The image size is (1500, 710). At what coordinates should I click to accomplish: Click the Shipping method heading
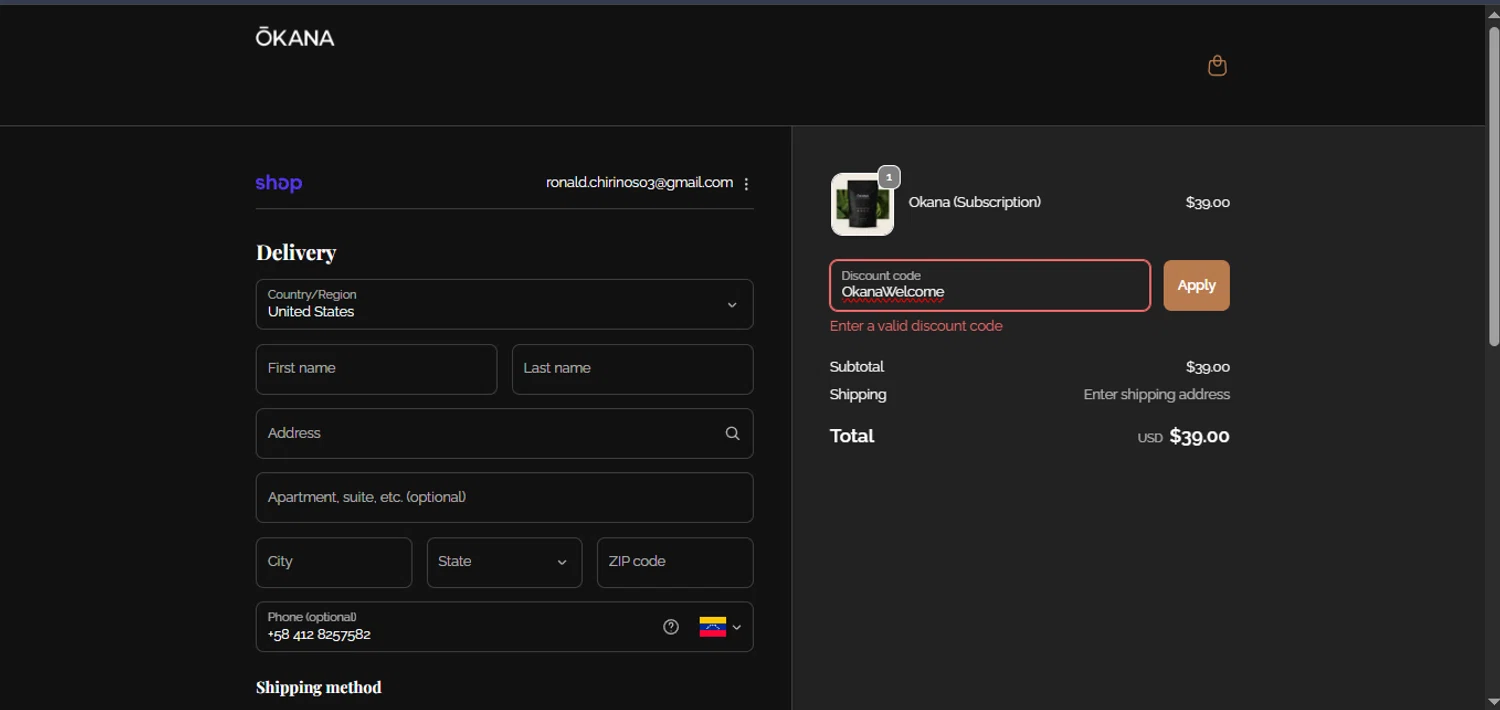(318, 687)
